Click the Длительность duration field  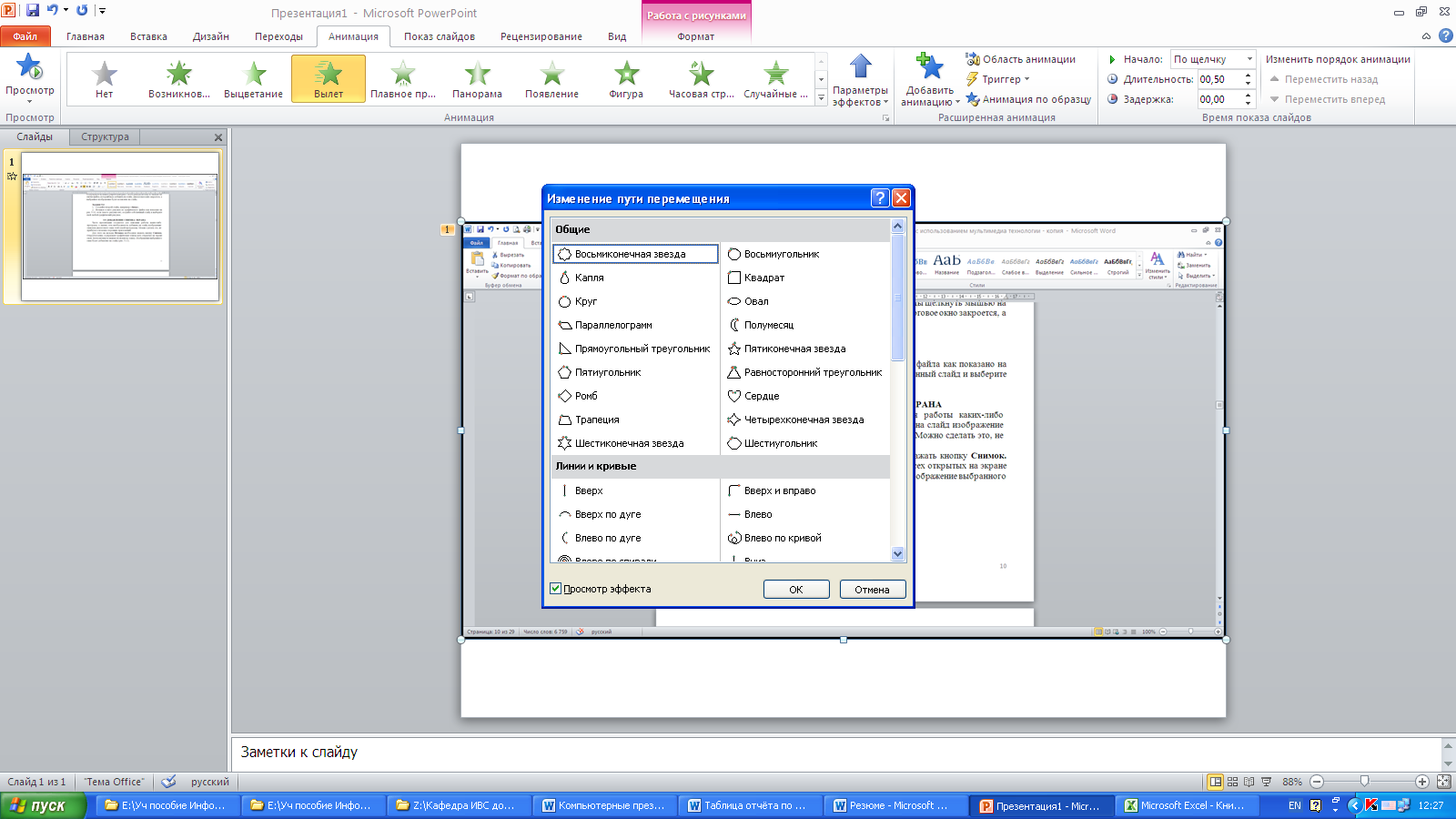(x=1219, y=79)
